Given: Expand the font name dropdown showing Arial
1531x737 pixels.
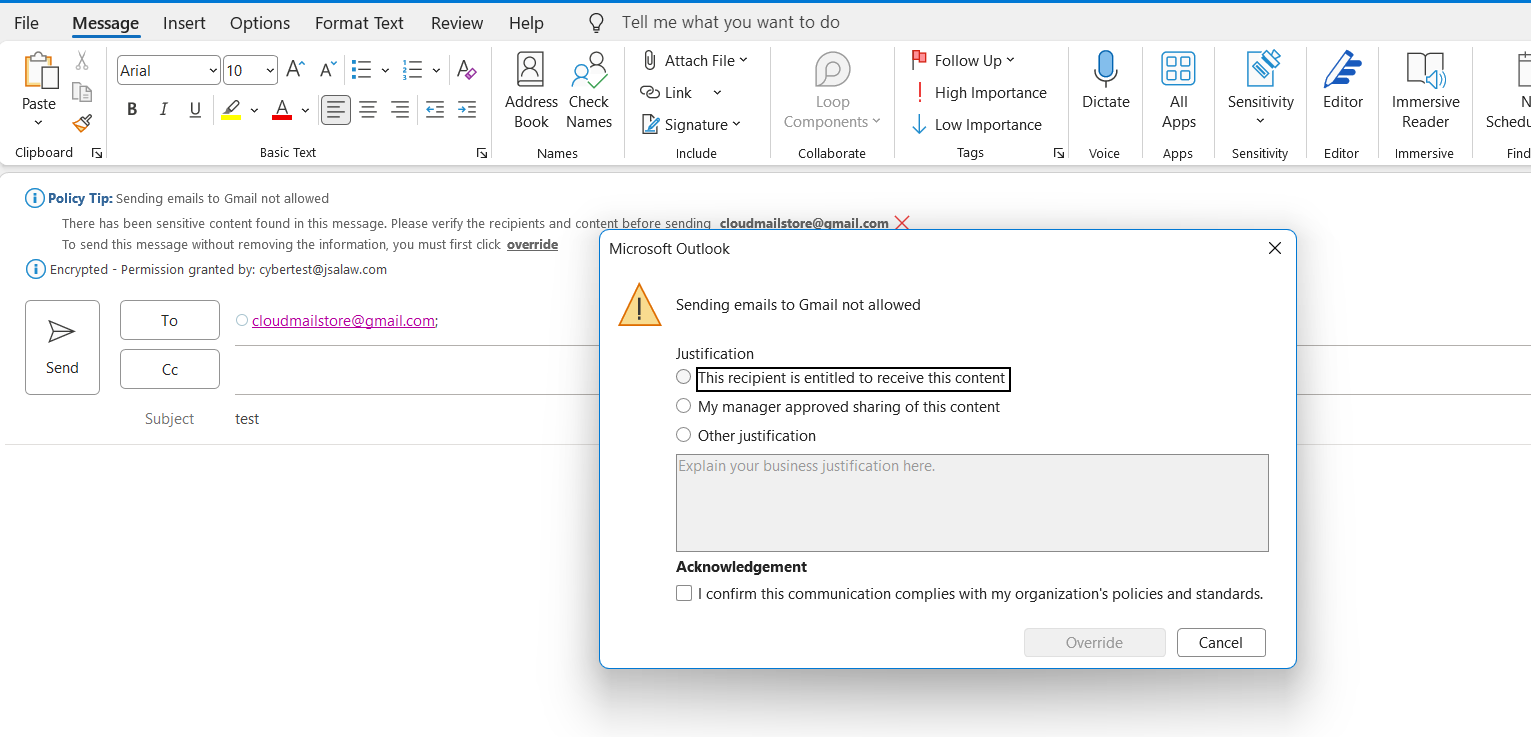Looking at the screenshot, I should pyautogui.click(x=213, y=70).
